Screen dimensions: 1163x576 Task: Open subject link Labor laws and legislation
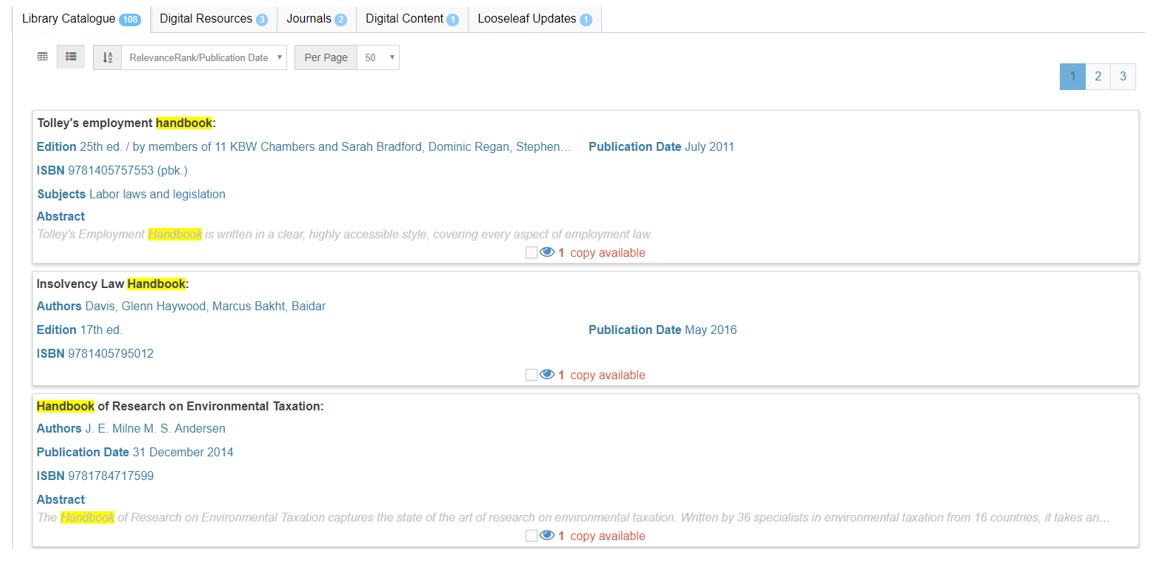pos(157,194)
